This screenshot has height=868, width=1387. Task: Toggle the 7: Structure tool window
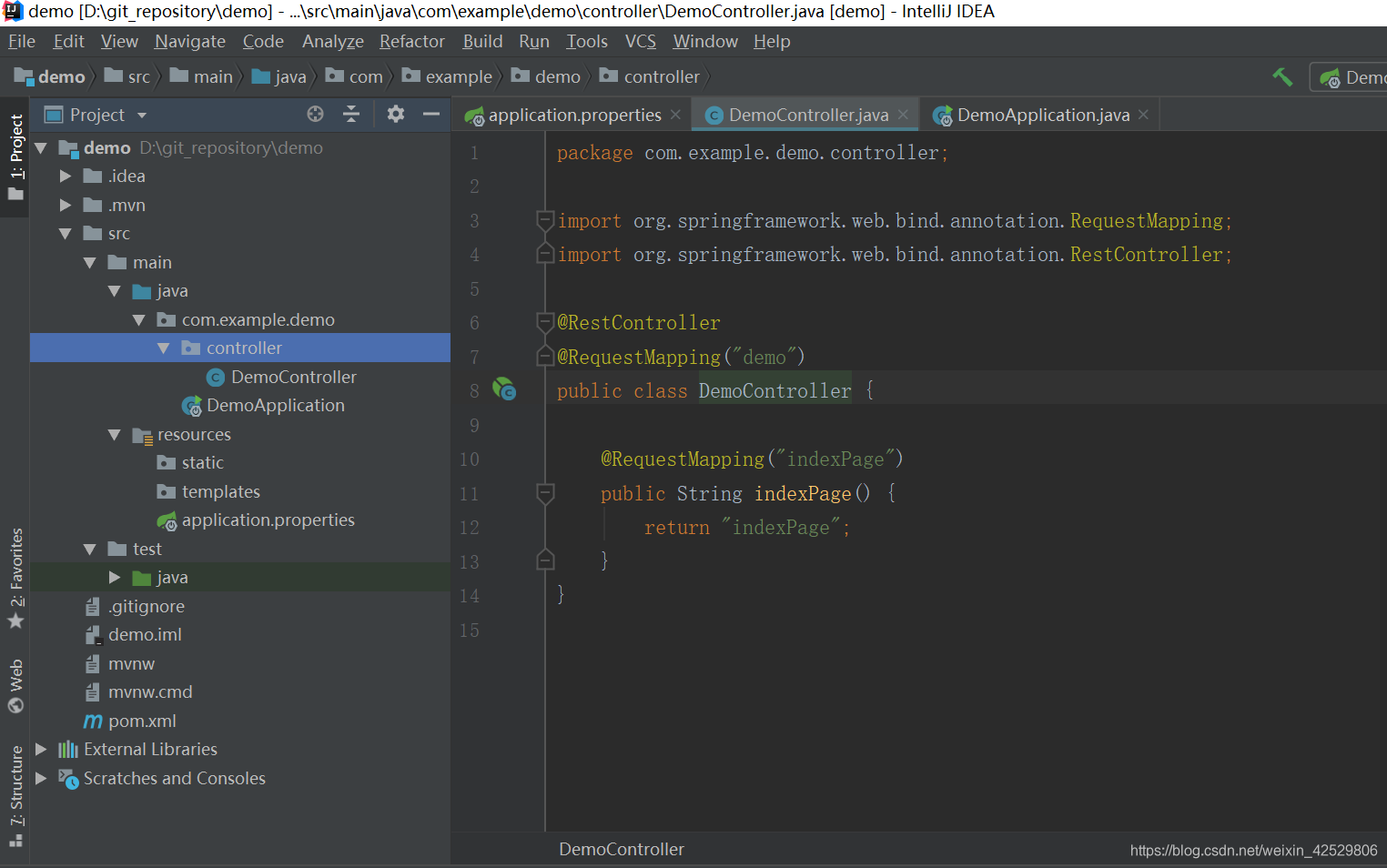click(15, 797)
